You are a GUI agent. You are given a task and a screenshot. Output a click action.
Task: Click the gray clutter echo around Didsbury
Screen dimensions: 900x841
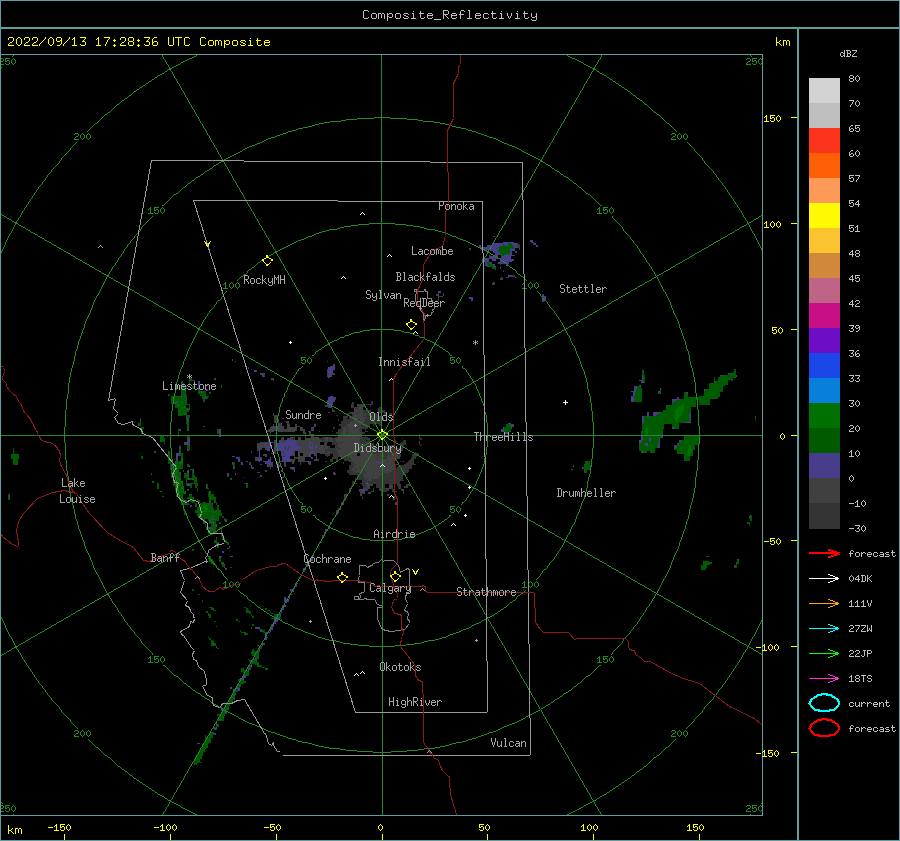tap(376, 451)
